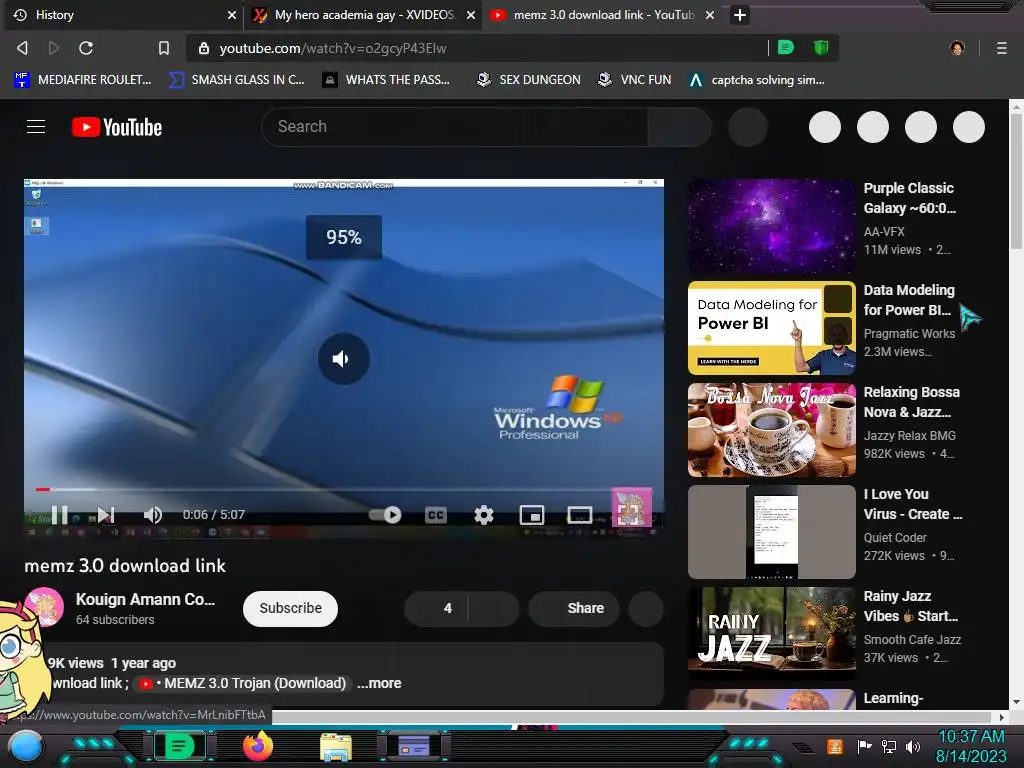This screenshot has height=768, width=1024.
Task: Open the green chat extension icon in the address bar
Action: coord(786,48)
